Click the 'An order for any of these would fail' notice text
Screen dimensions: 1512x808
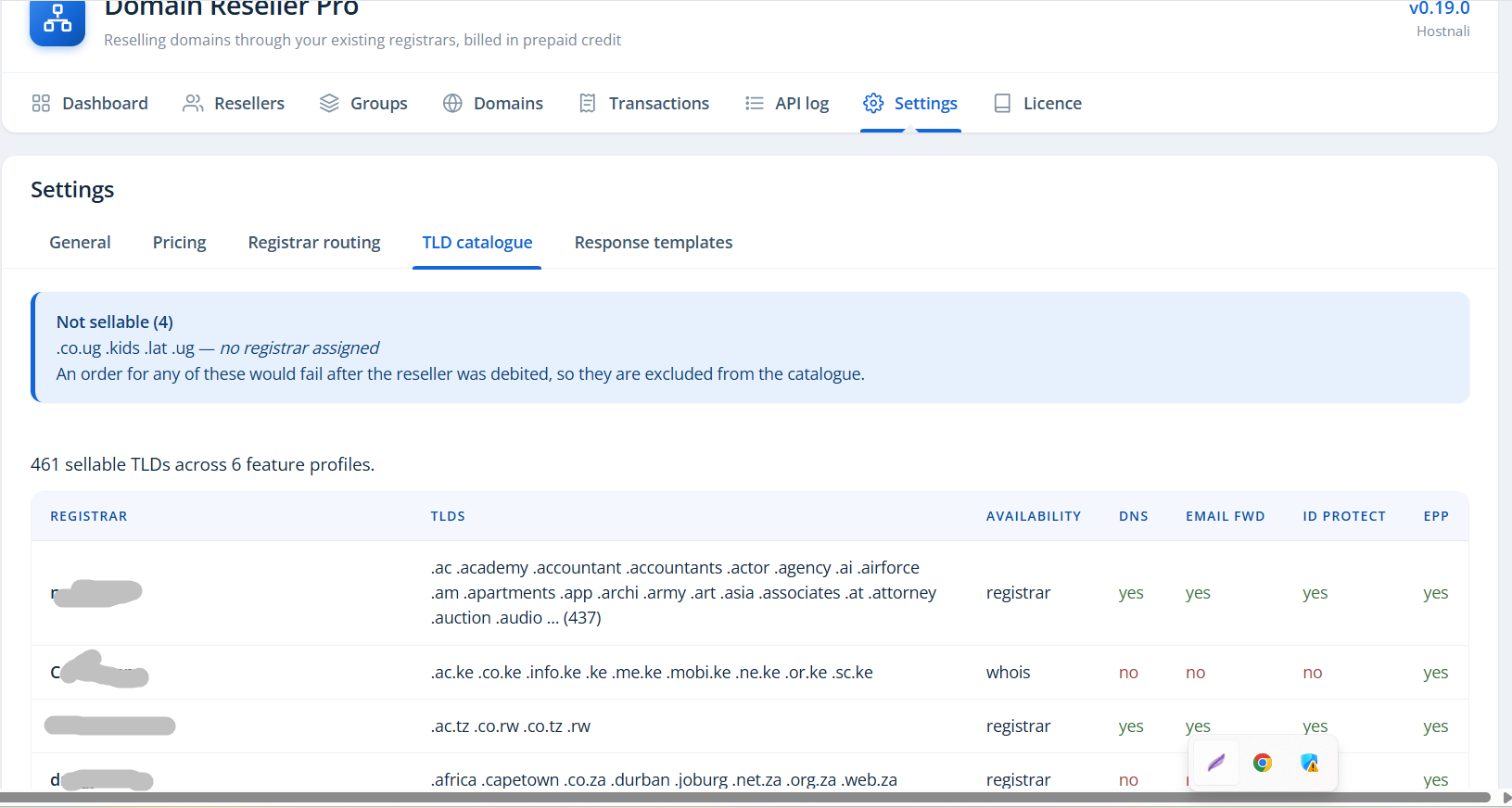(x=461, y=373)
